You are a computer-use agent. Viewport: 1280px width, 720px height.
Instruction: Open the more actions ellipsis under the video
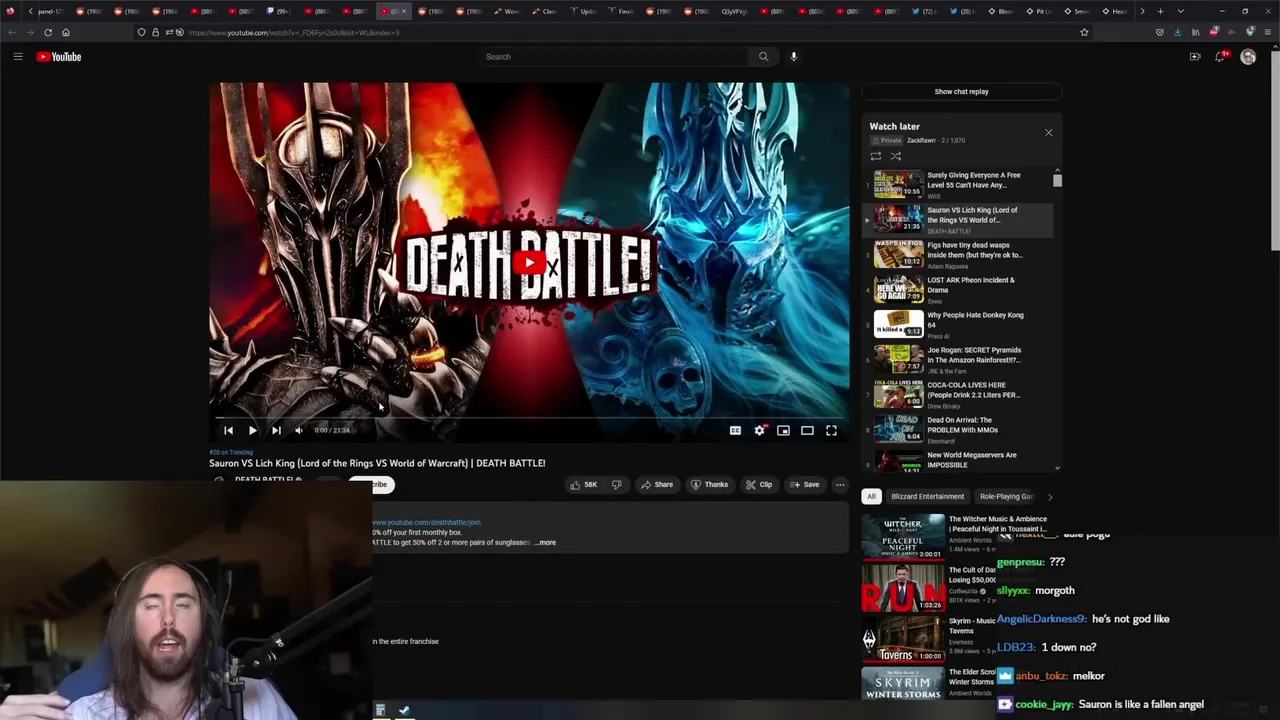point(840,485)
